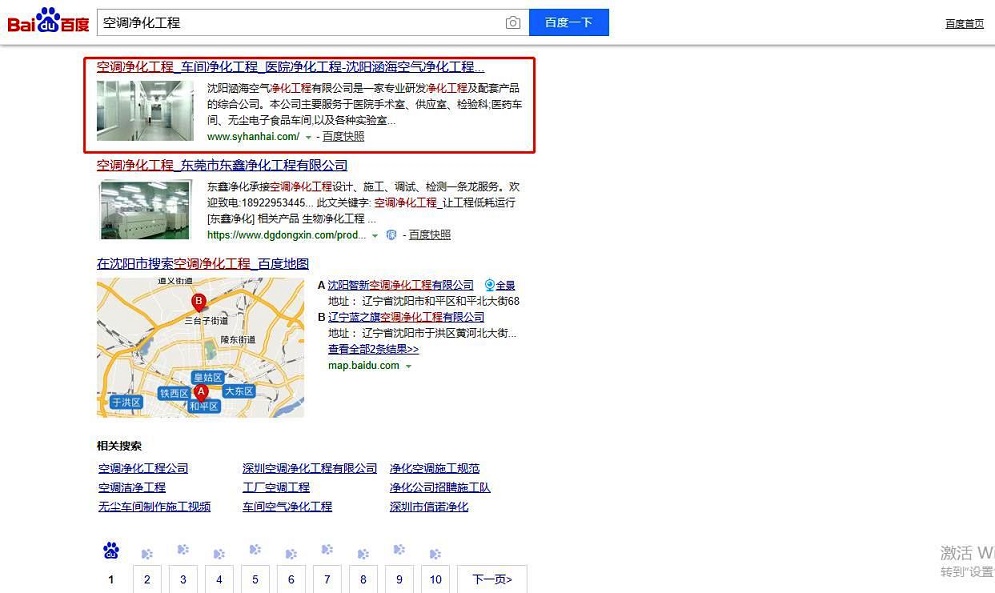
Task: Go to results page 2
Action: pos(147,579)
